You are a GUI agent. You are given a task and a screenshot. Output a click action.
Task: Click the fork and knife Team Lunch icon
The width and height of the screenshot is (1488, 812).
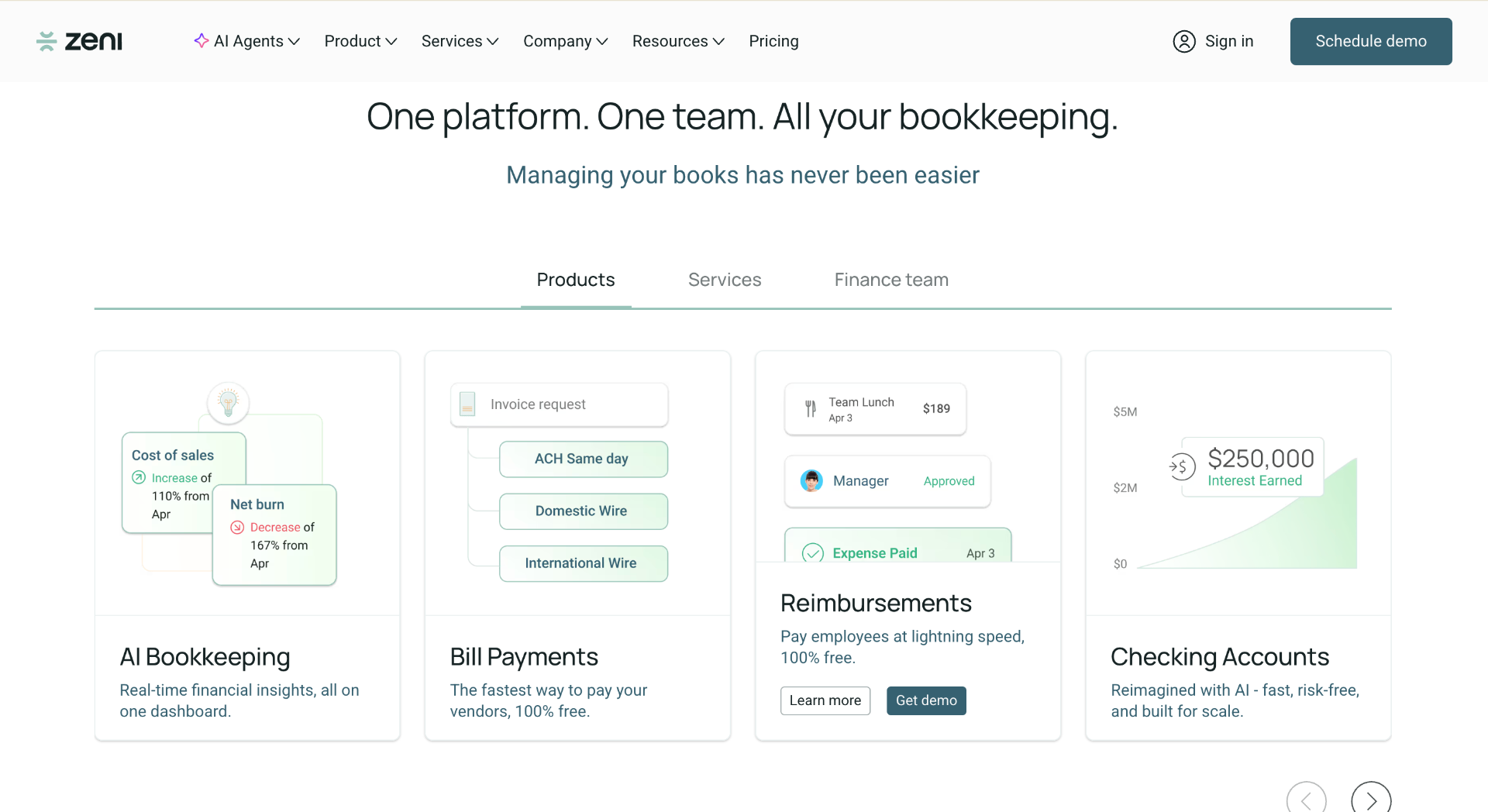coord(811,408)
